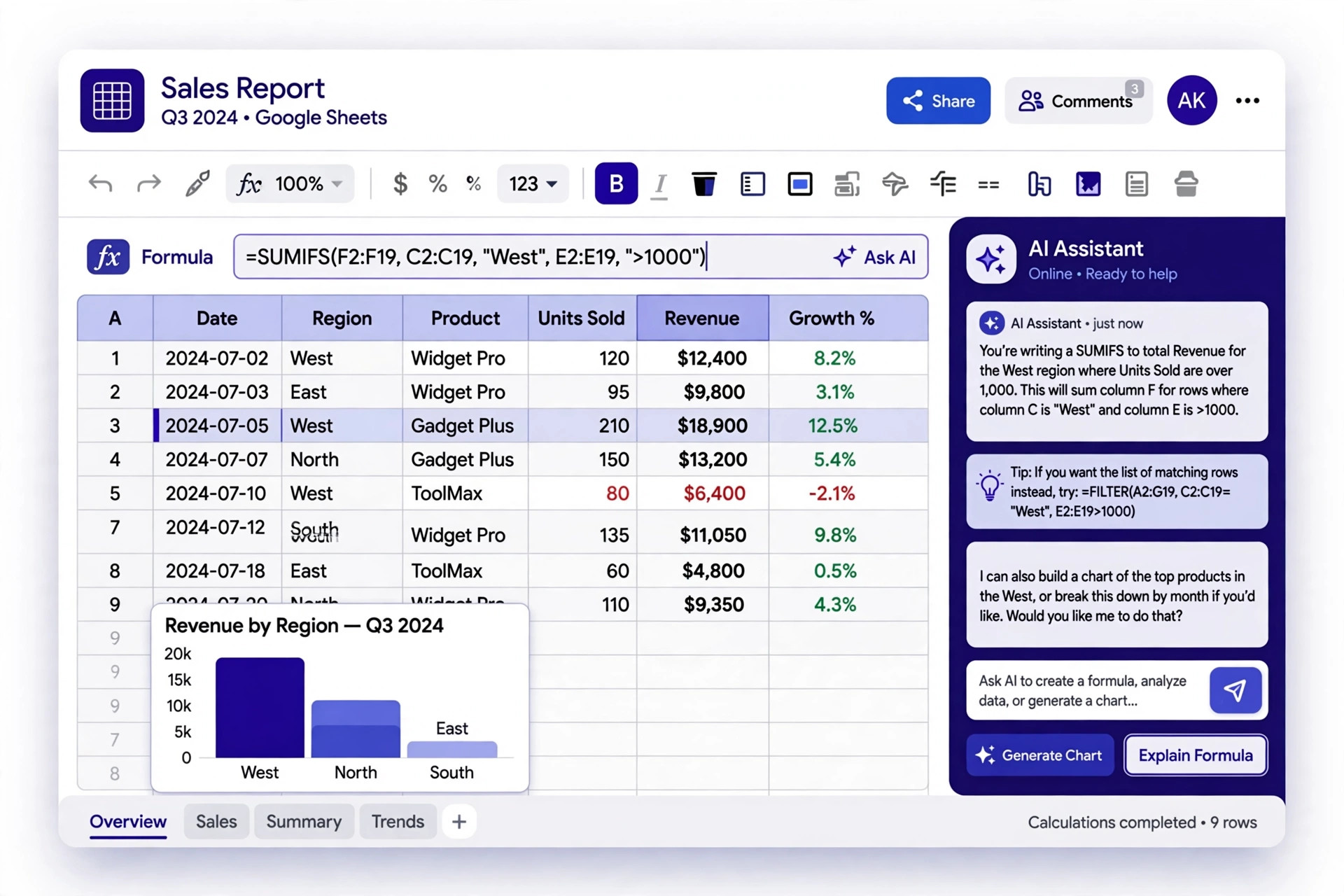The height and width of the screenshot is (896, 1344).
Task: Click Explain Formula button
Action: [x=1196, y=755]
